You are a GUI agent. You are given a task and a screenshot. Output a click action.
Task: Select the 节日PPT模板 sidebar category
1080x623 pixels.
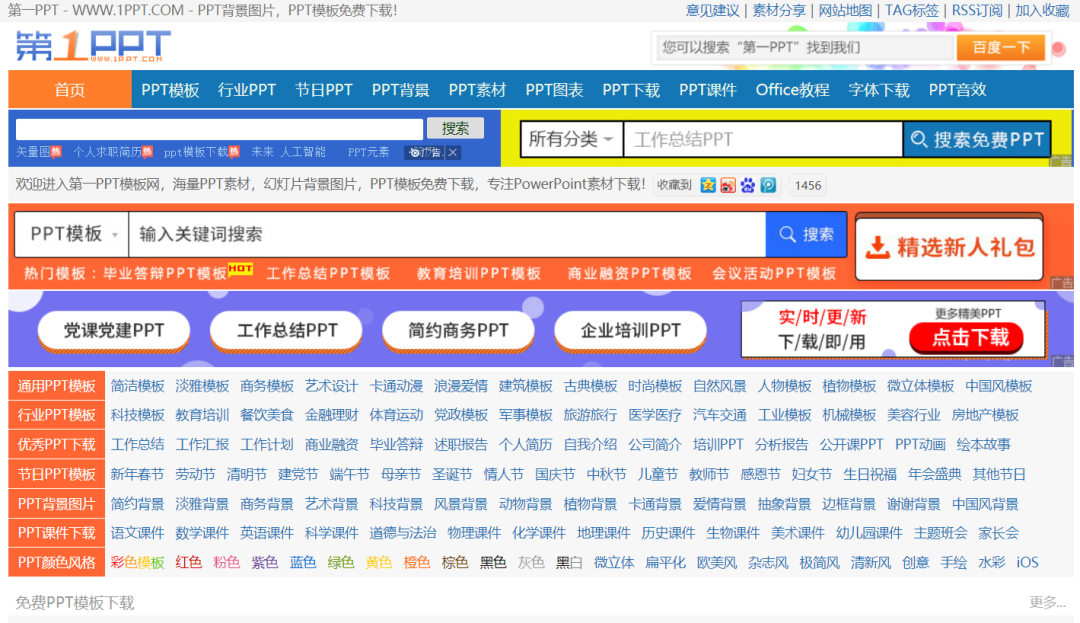click(56, 473)
